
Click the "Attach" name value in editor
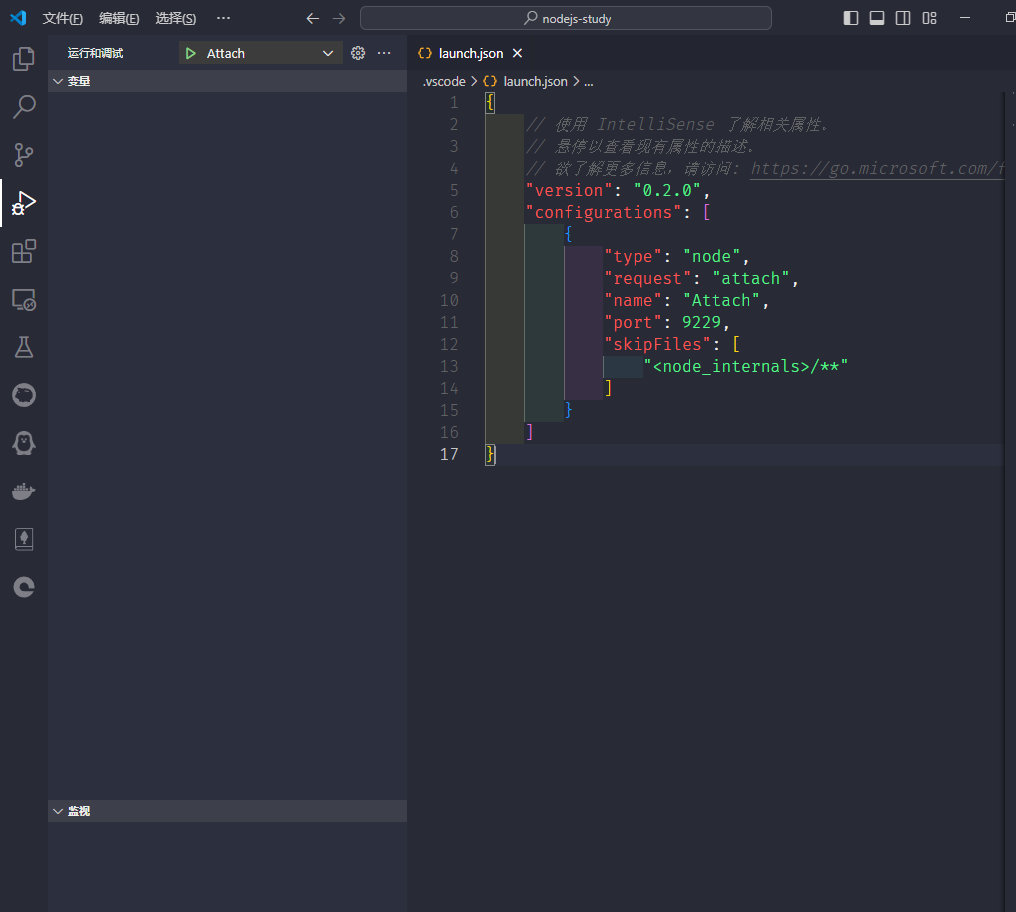pos(722,301)
